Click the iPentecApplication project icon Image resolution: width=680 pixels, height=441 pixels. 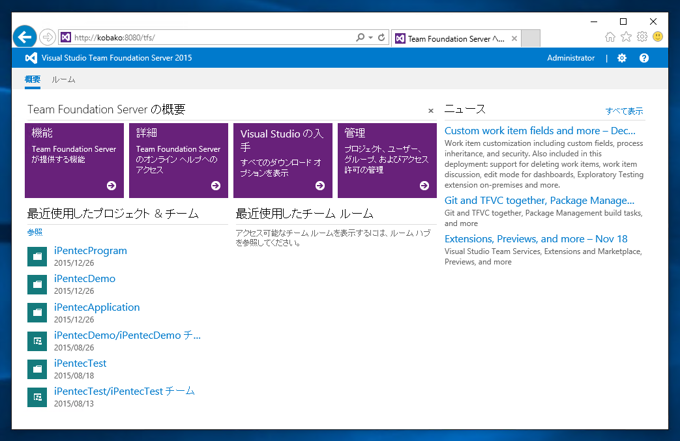point(37,313)
